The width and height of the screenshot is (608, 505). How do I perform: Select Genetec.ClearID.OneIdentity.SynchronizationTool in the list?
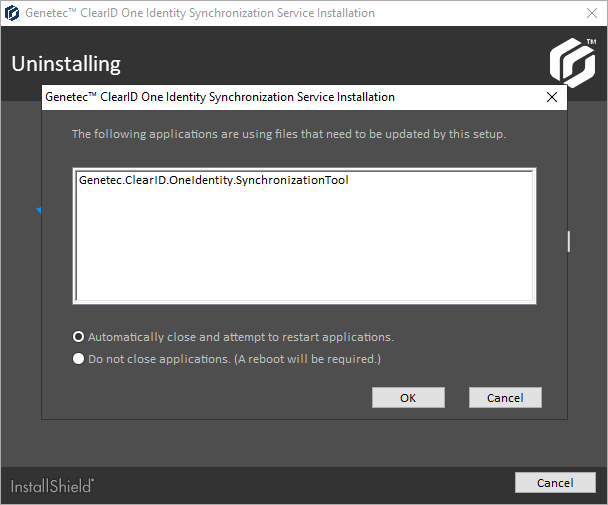[x=214, y=180]
